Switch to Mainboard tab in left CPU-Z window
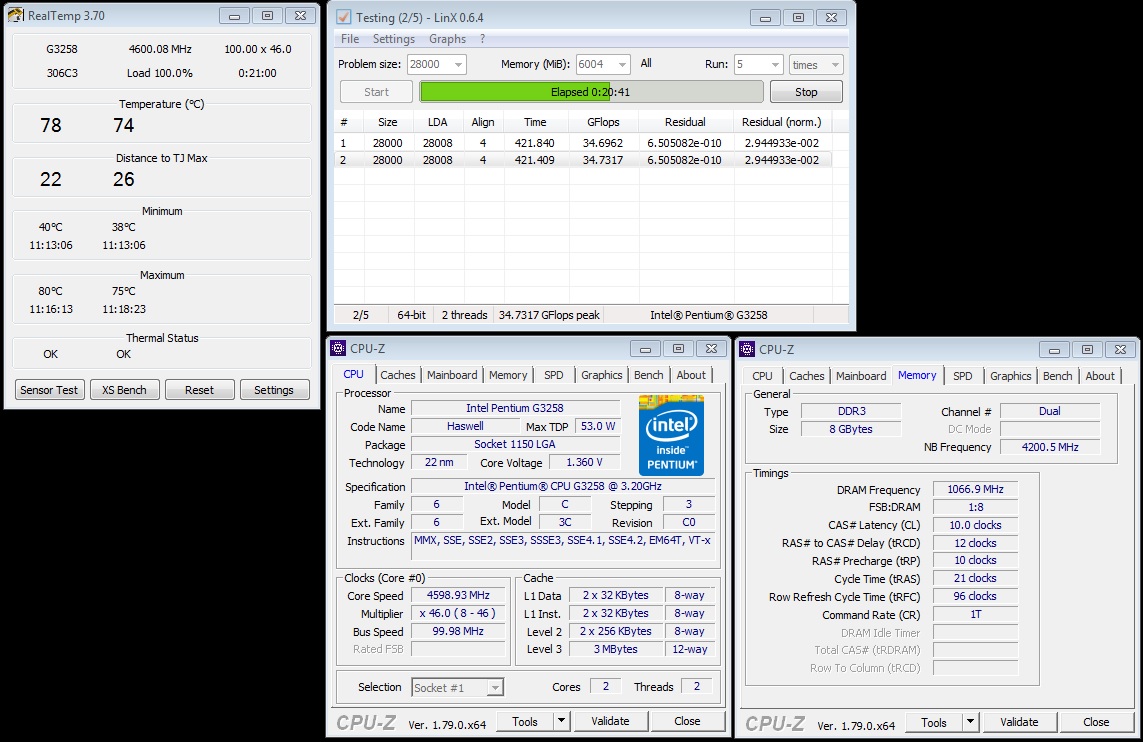Image resolution: width=1143 pixels, height=742 pixels. coord(452,375)
